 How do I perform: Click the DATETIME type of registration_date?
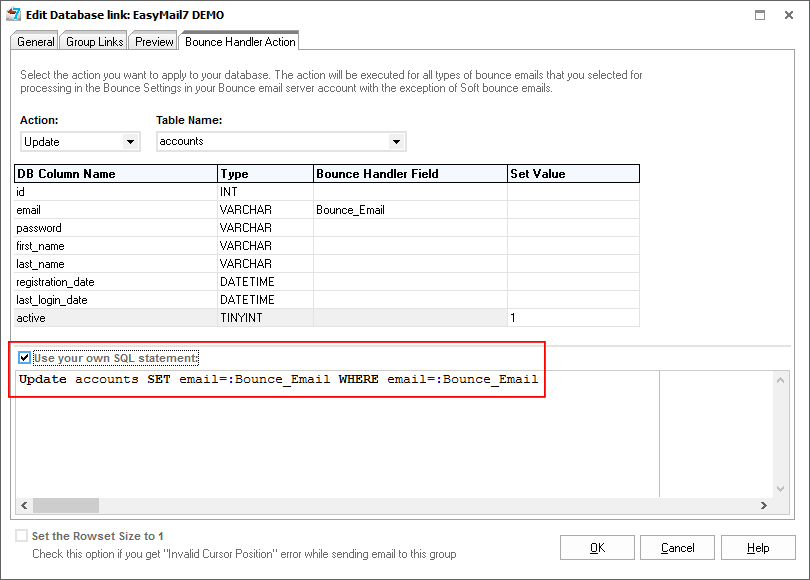[x=266, y=282]
